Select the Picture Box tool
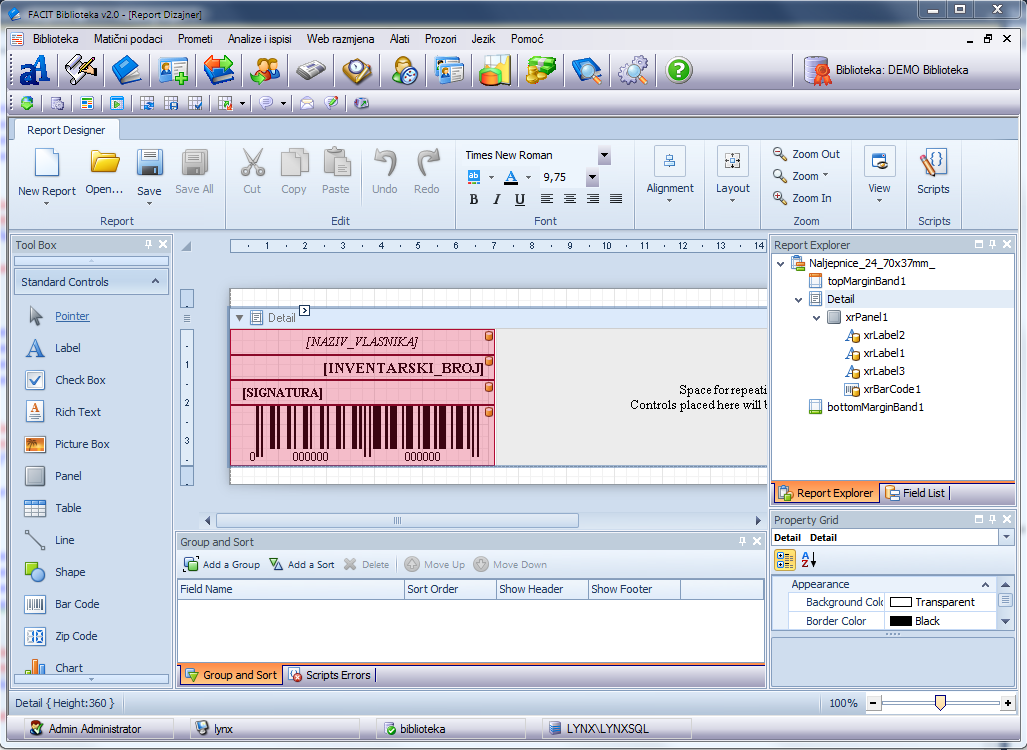Screen dimensions: 1027x750 (82, 444)
